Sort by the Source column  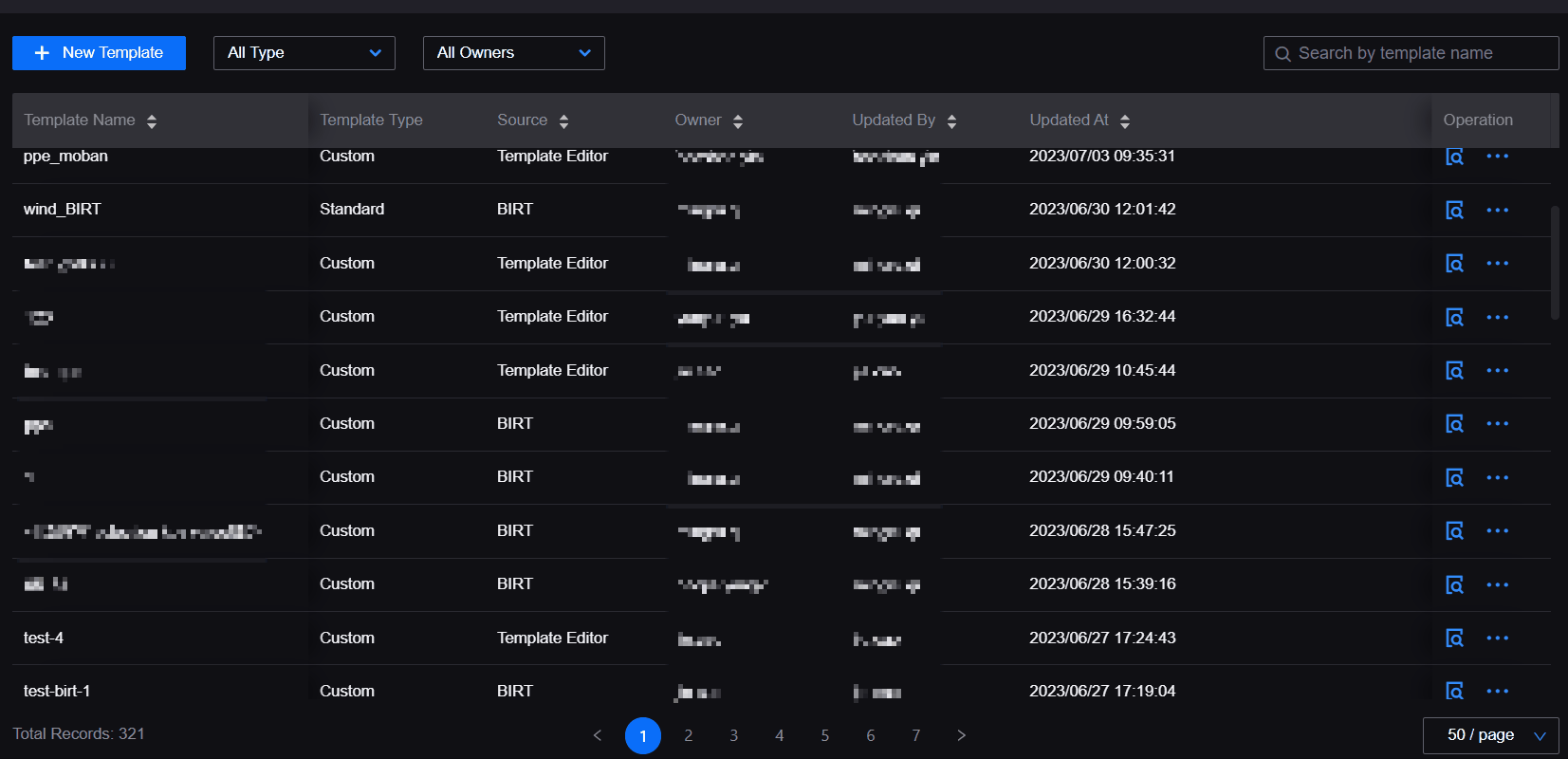click(x=563, y=120)
